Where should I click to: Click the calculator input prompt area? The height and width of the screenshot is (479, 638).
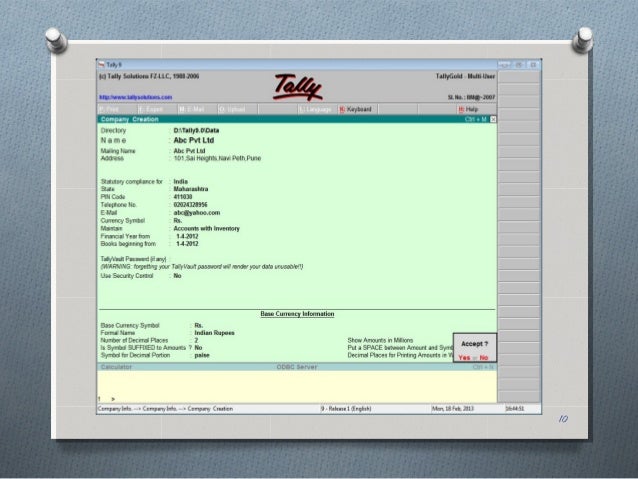pyautogui.click(x=297, y=387)
